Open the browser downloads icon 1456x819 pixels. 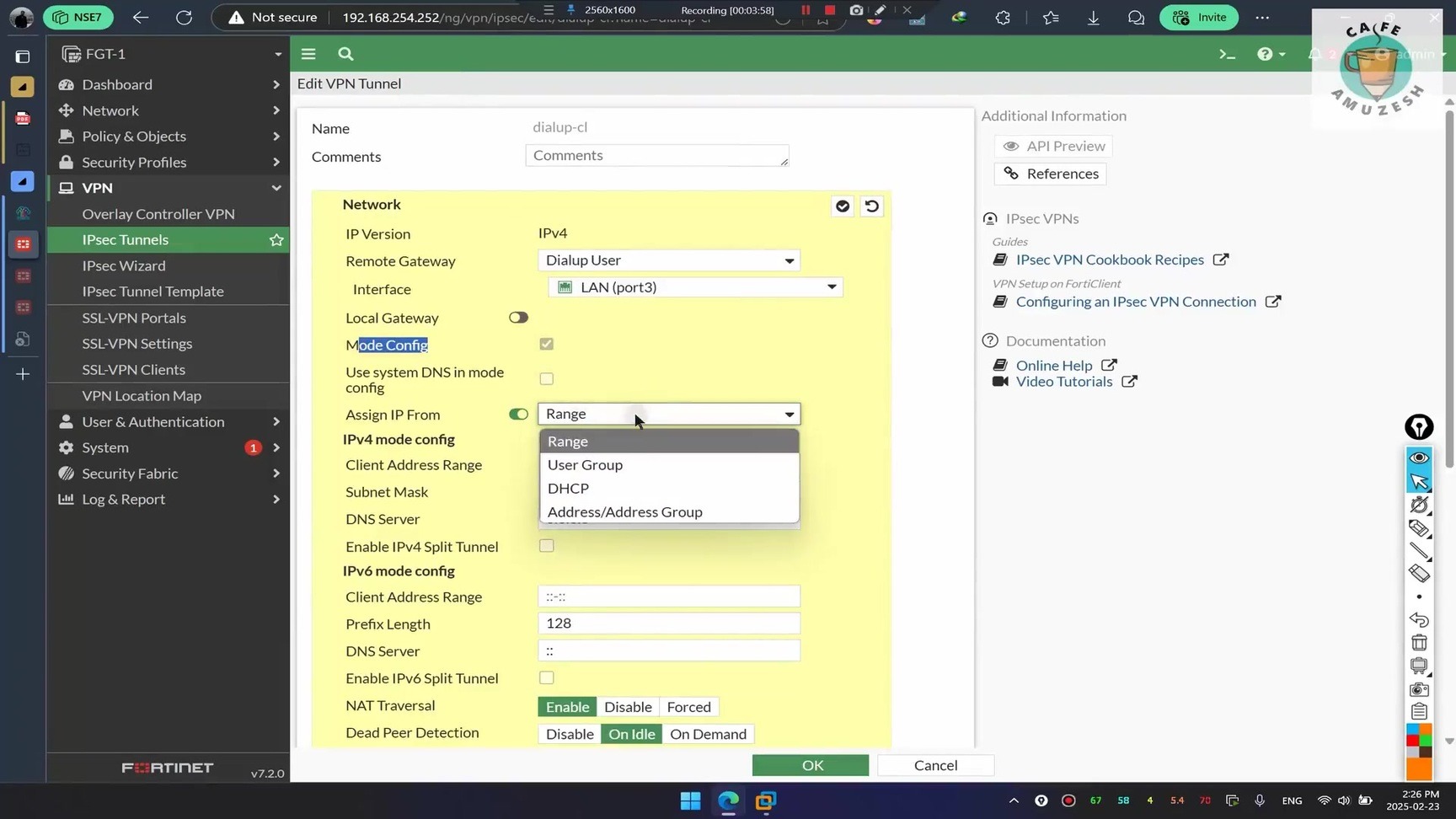tap(1094, 17)
